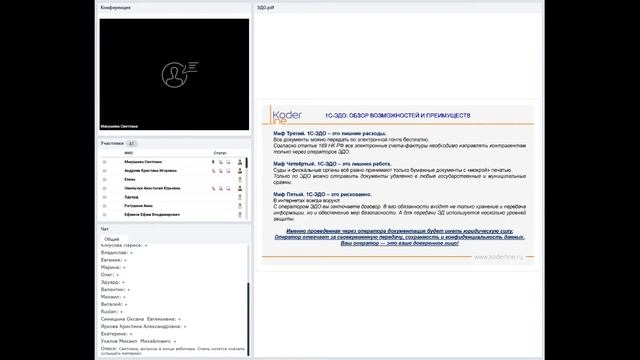
Task: Click the left marker icon beside Кристина Игоревна
Action: pyautogui.click(x=104, y=171)
